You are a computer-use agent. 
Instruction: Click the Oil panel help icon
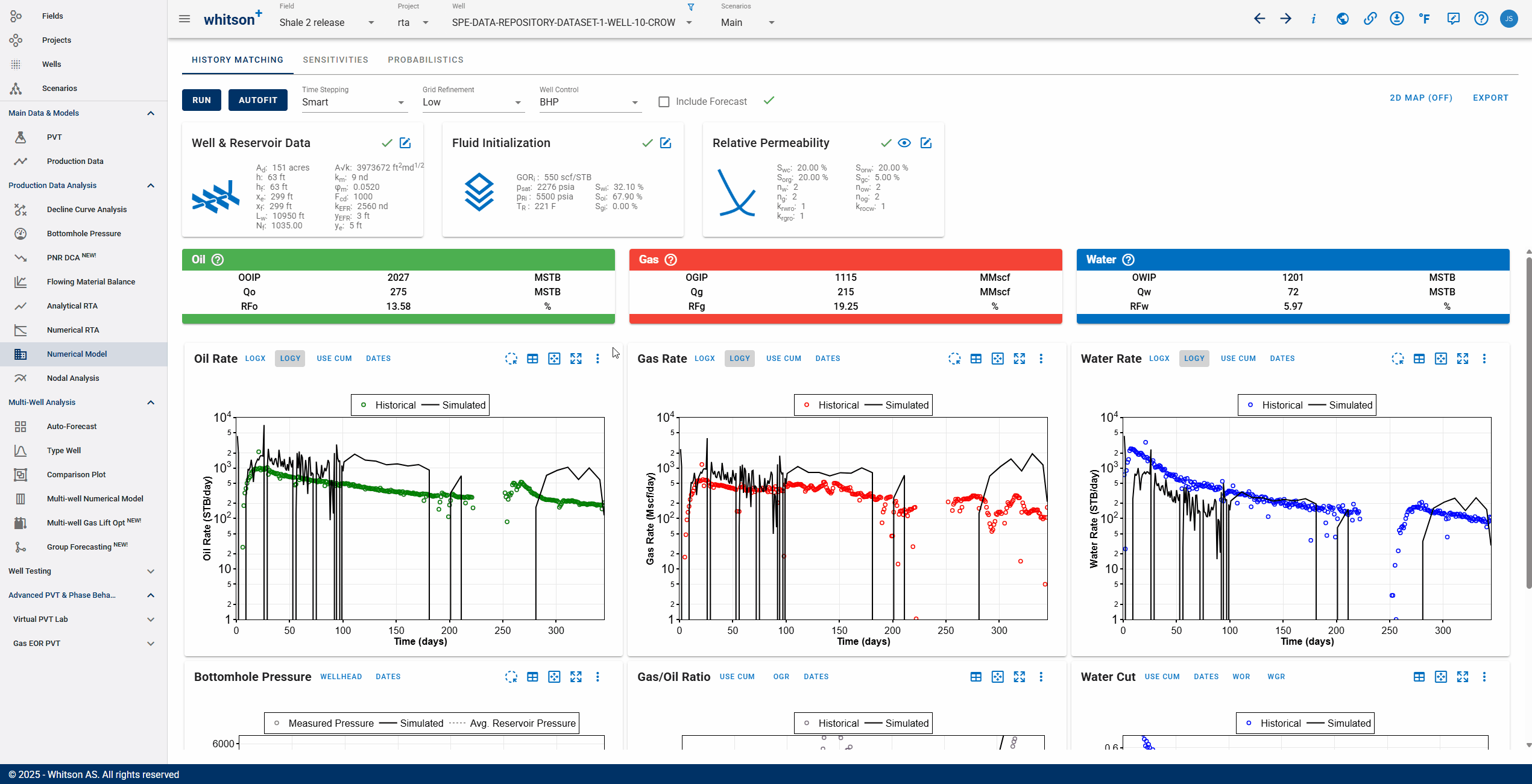218,260
